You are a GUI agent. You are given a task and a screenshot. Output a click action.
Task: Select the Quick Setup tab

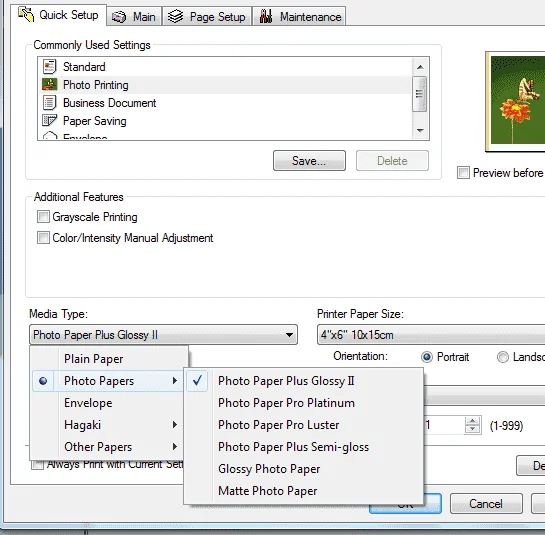[x=58, y=15]
